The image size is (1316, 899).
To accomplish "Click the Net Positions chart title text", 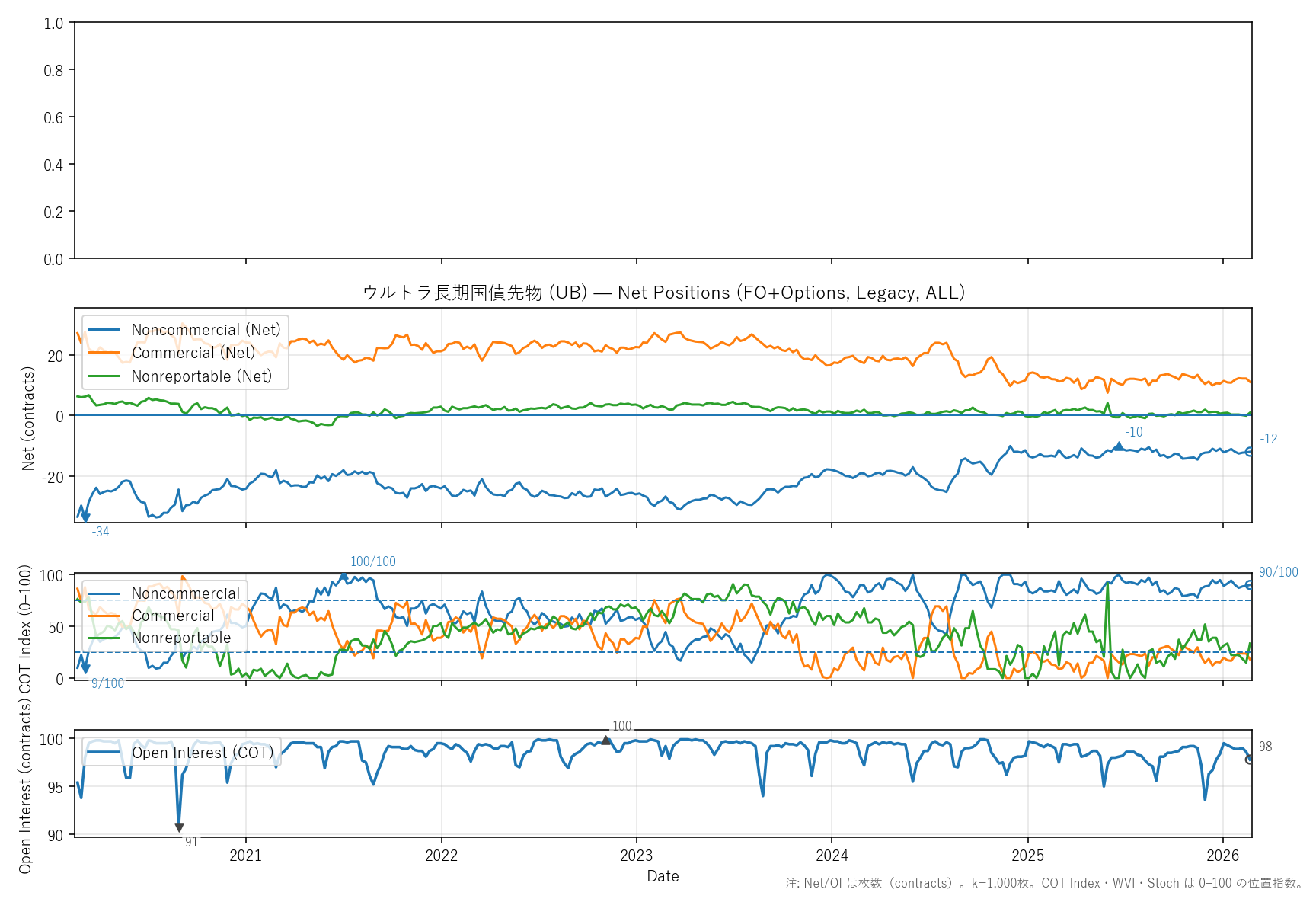I will coord(663,293).
